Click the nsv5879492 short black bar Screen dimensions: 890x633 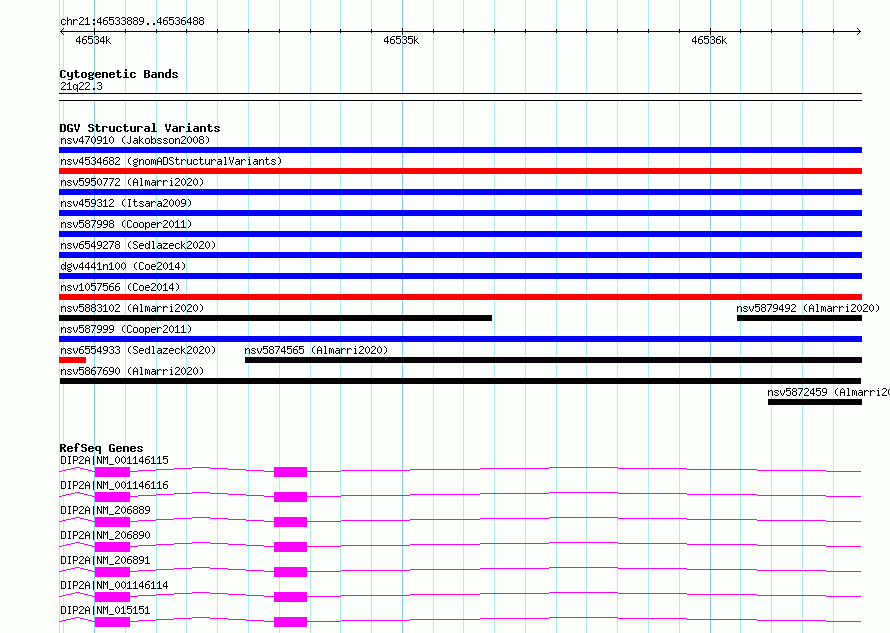[x=799, y=318]
